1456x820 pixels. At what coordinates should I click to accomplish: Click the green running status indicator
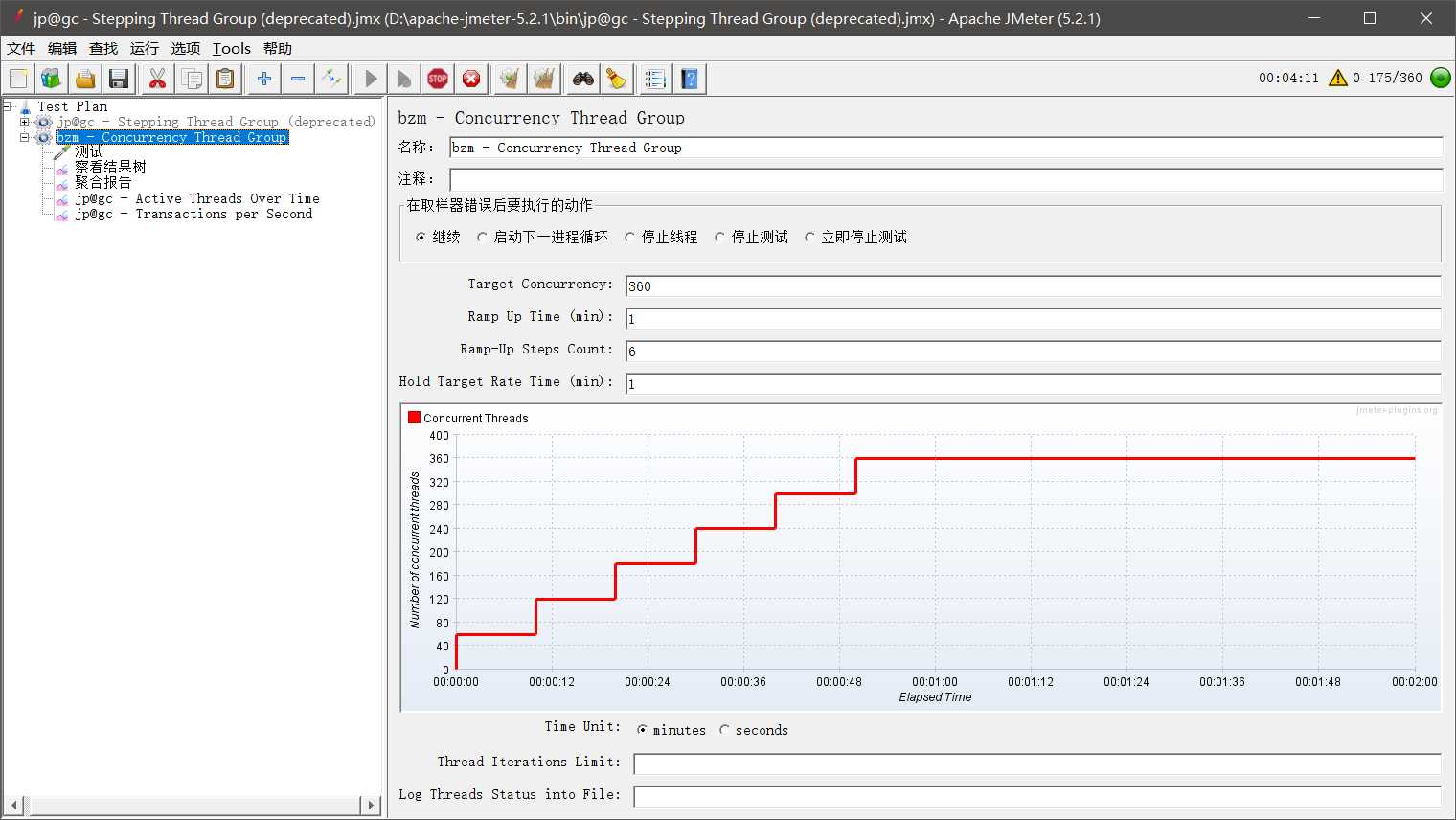(1440, 78)
